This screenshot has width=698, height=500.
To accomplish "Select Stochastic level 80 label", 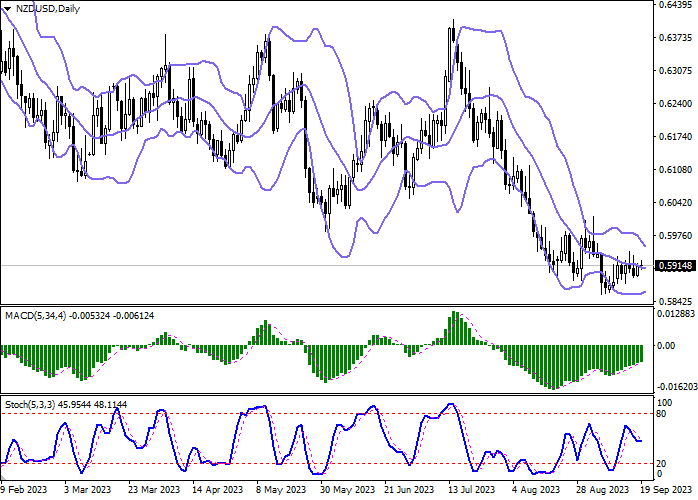I will click(x=661, y=414).
